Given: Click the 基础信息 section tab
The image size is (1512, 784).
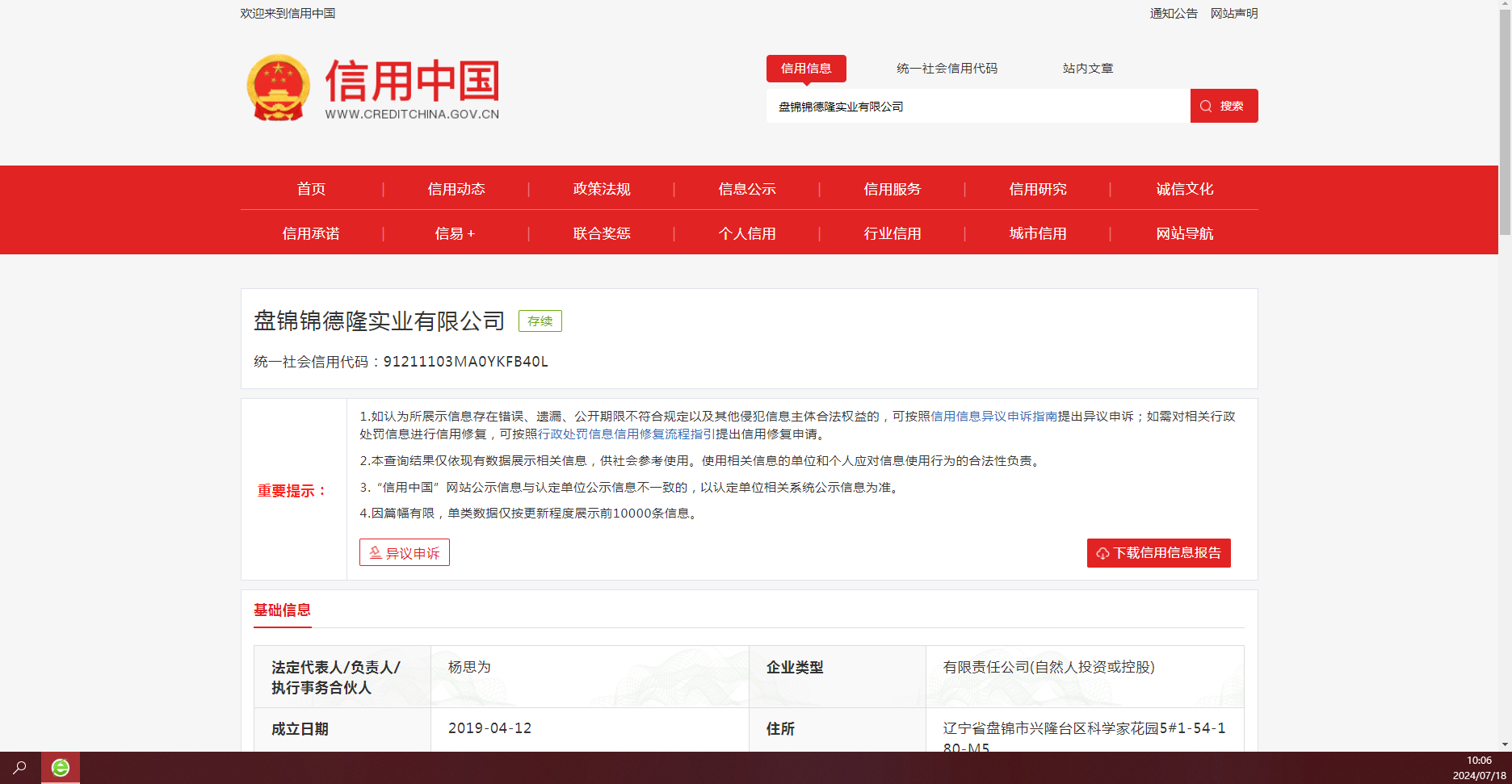Looking at the screenshot, I should [282, 610].
